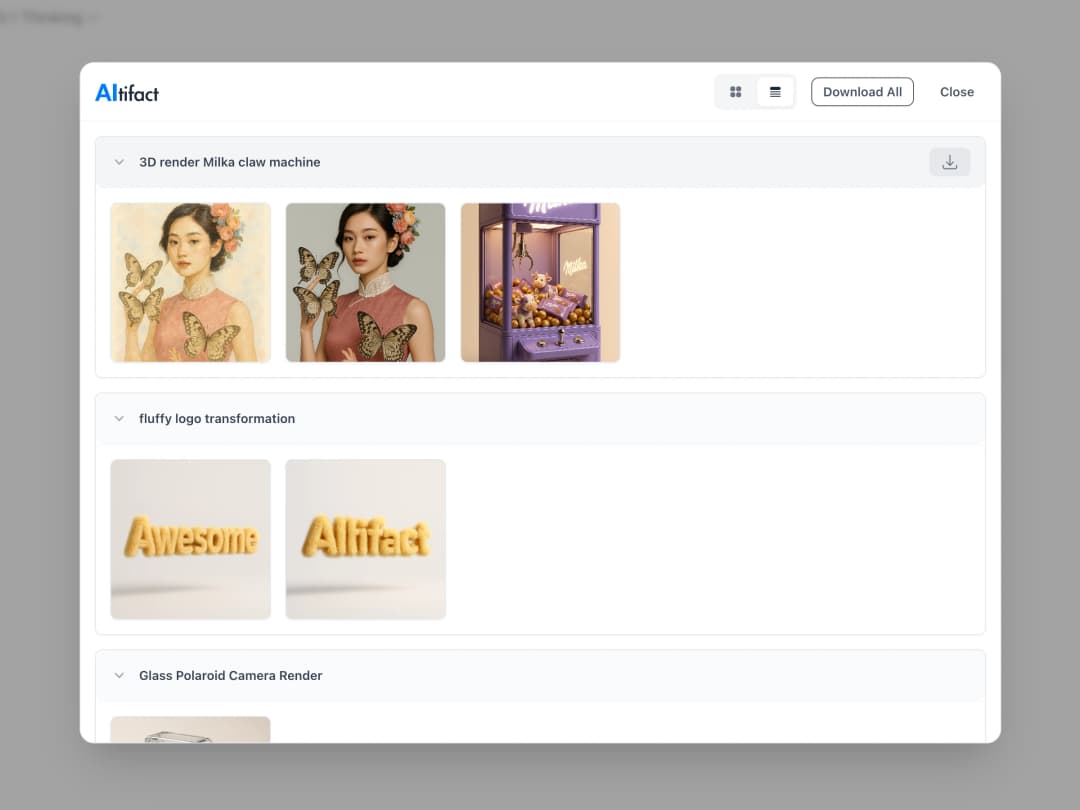Click the AItifact logo
The image size is (1080, 810).
(x=127, y=93)
